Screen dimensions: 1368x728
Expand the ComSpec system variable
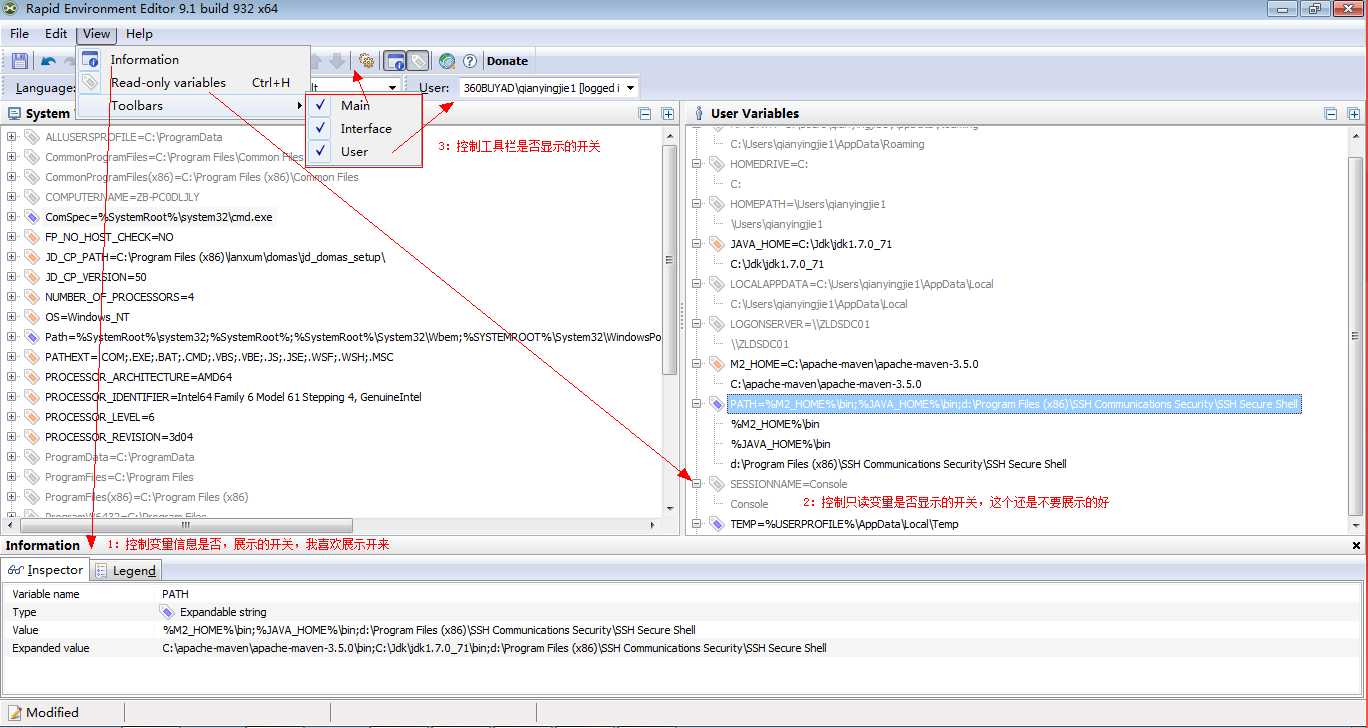[x=12, y=217]
